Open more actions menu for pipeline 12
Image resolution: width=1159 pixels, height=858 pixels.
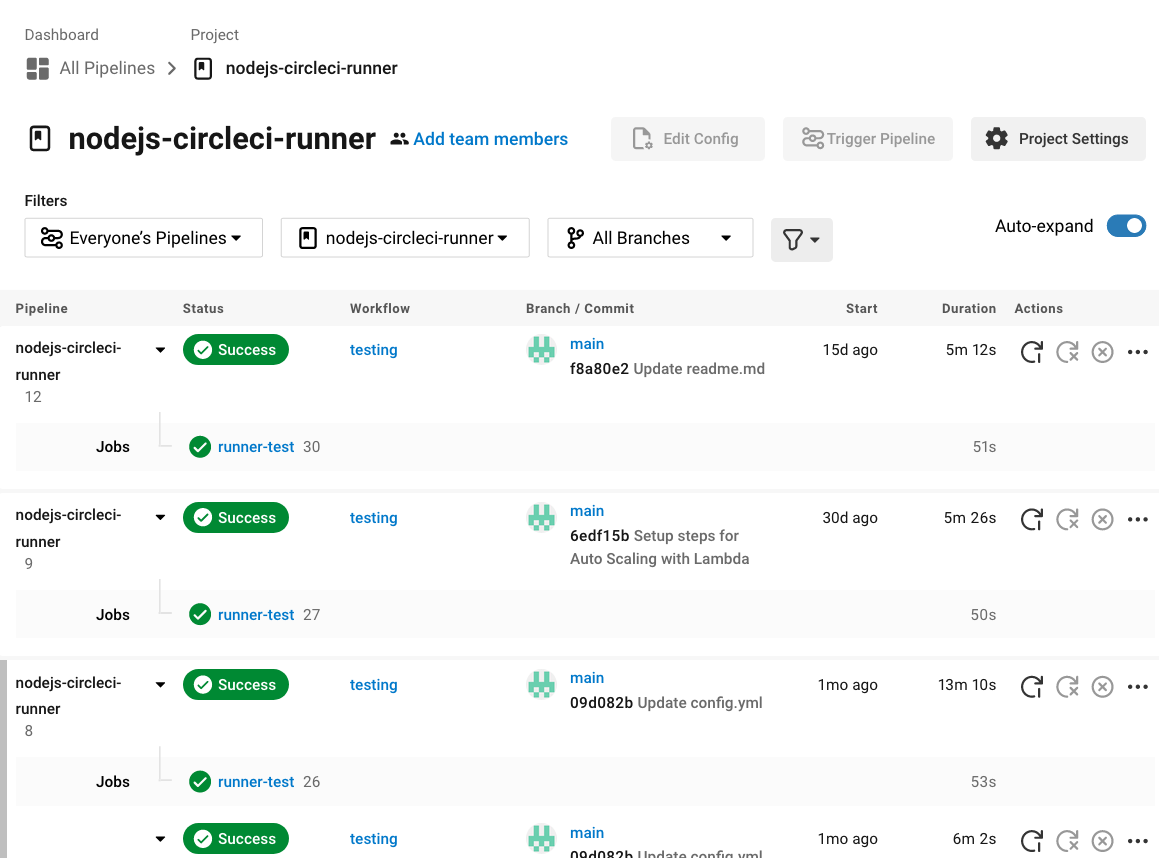1137,351
